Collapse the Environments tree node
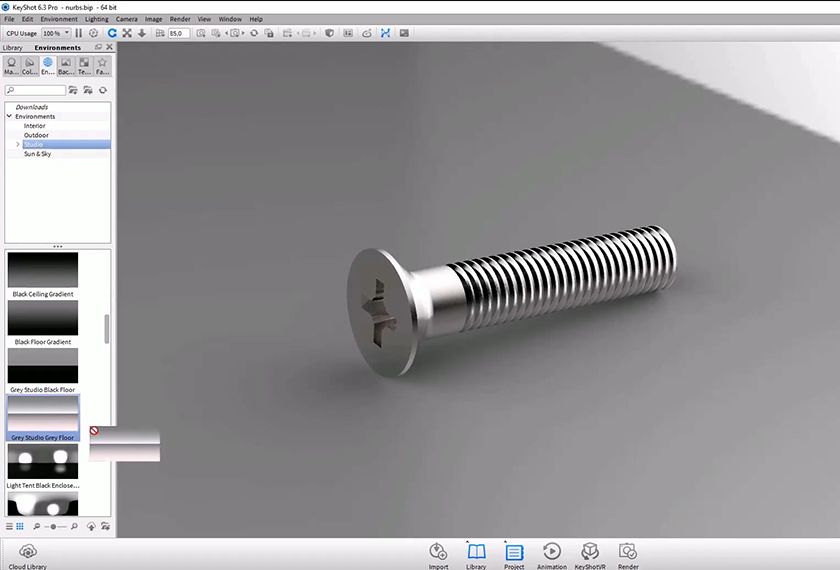 (x=9, y=117)
